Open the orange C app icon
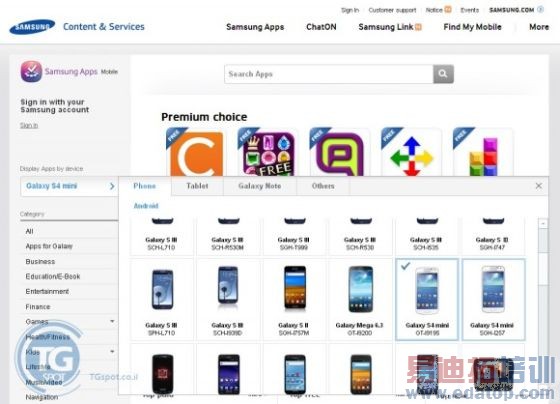The width and height of the screenshot is (560, 404). (196, 153)
